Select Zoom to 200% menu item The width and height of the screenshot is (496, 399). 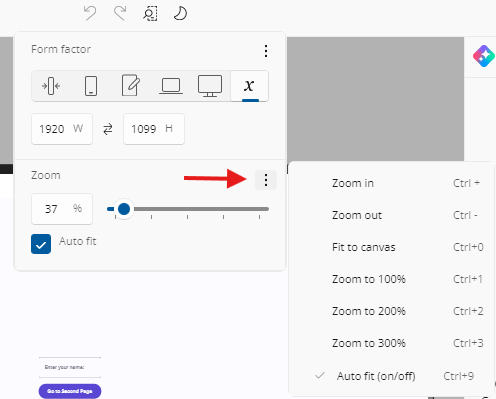click(x=391, y=311)
